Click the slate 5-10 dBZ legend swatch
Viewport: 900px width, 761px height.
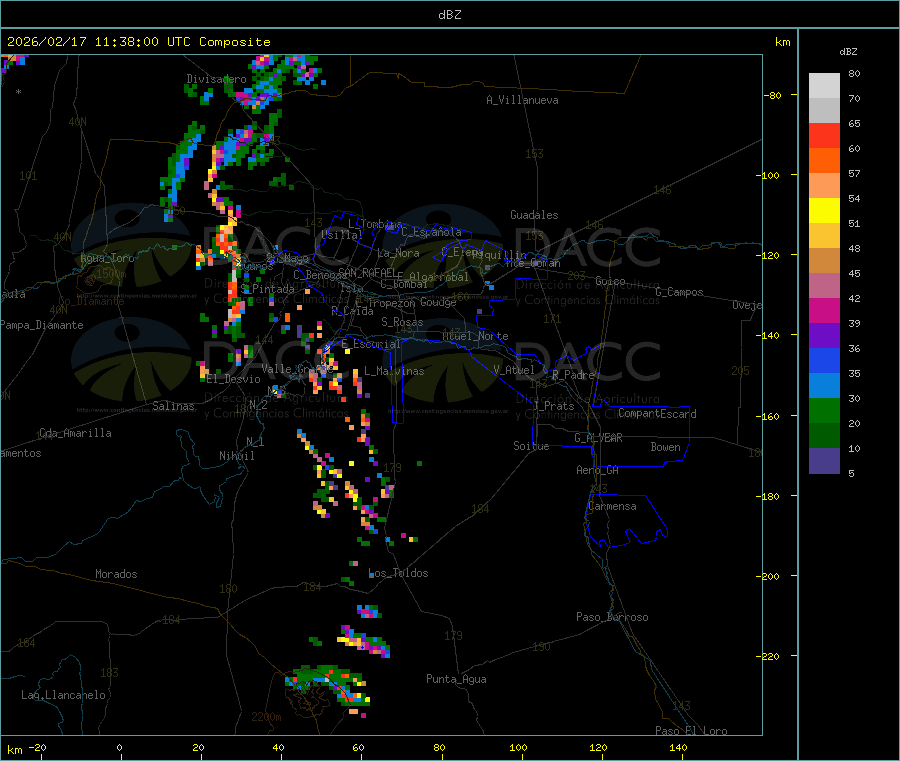(824, 461)
